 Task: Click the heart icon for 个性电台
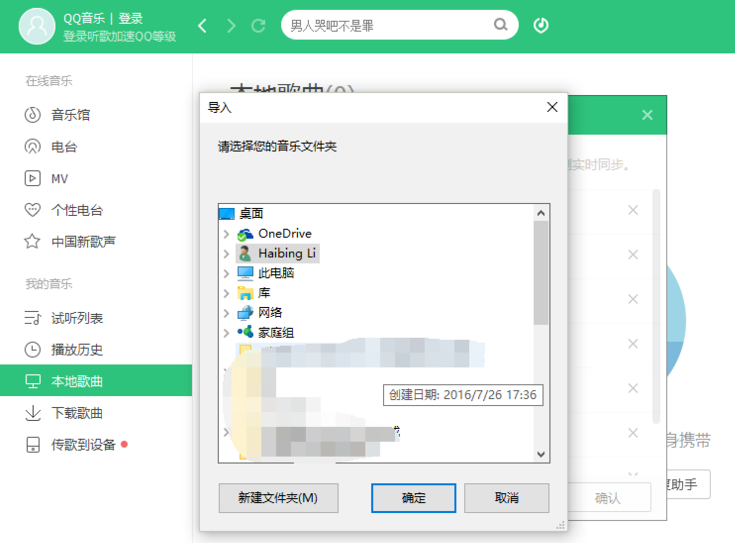point(32,210)
